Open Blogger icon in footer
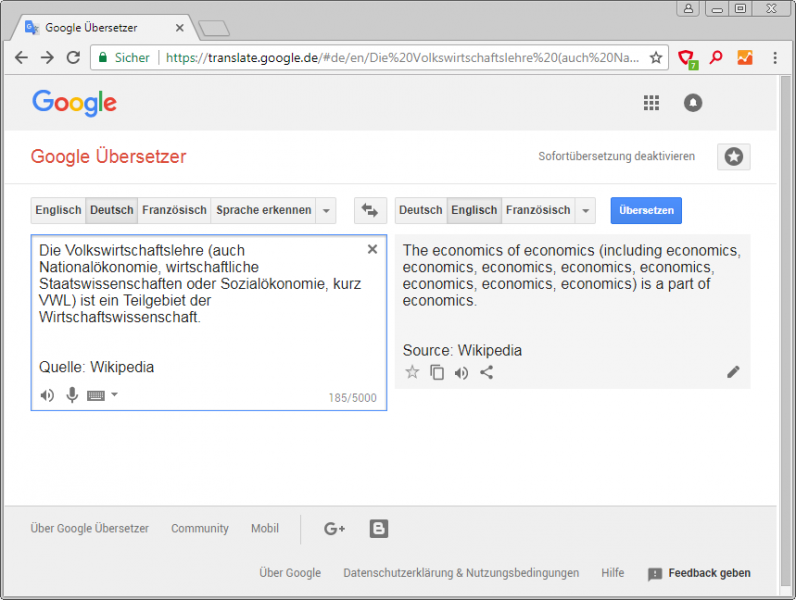The width and height of the screenshot is (796, 600). tap(379, 529)
